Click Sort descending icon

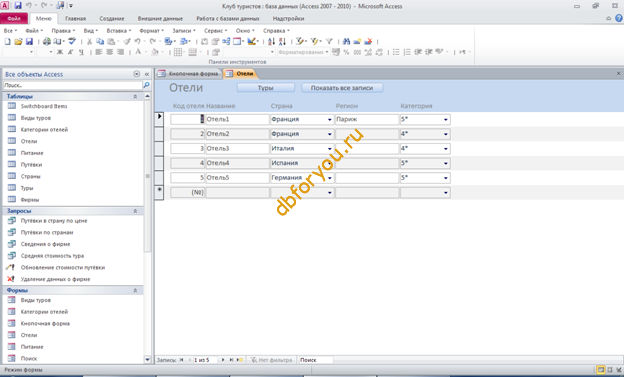coord(282,41)
